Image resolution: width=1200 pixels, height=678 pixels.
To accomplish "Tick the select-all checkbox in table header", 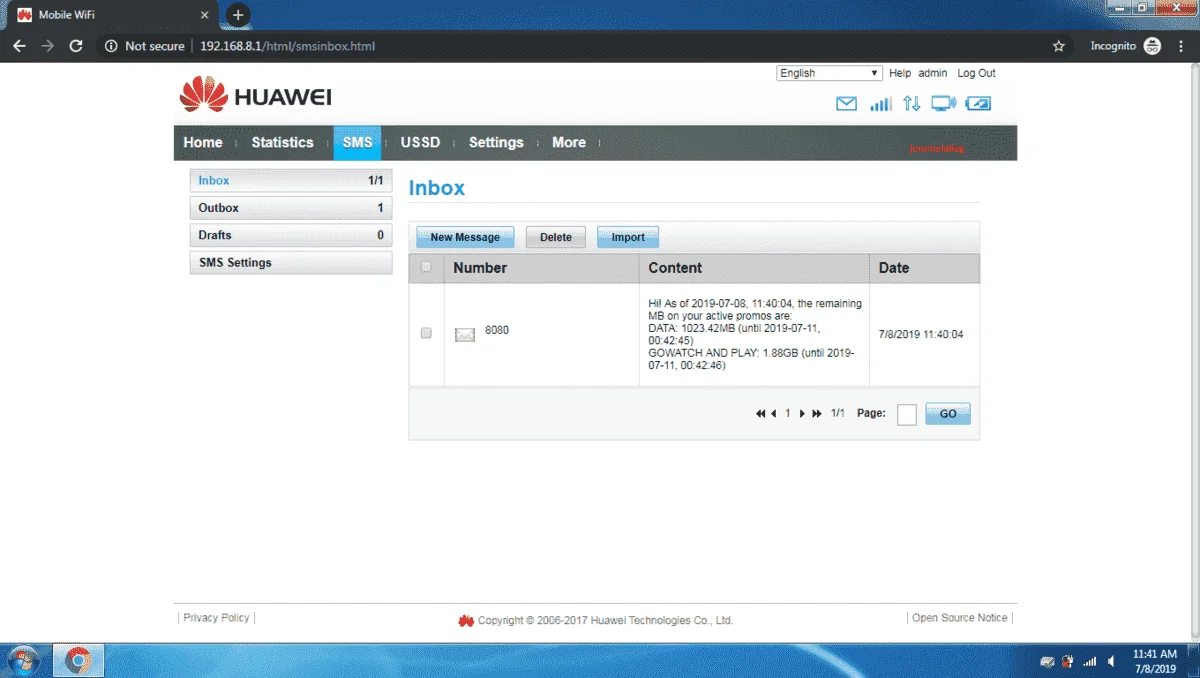I will [x=427, y=267].
